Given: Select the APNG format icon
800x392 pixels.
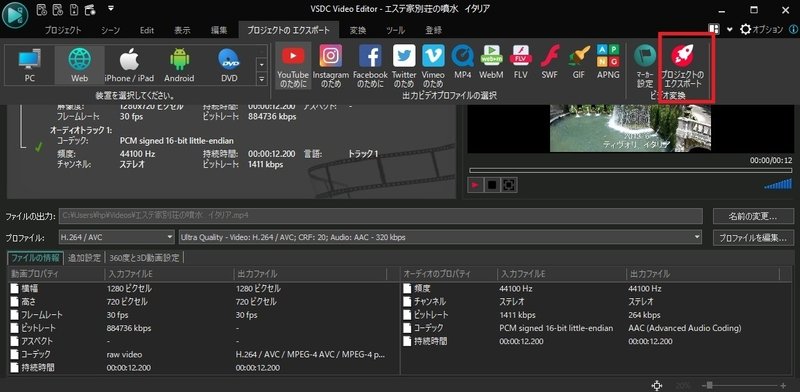Looking at the screenshot, I should tap(608, 62).
